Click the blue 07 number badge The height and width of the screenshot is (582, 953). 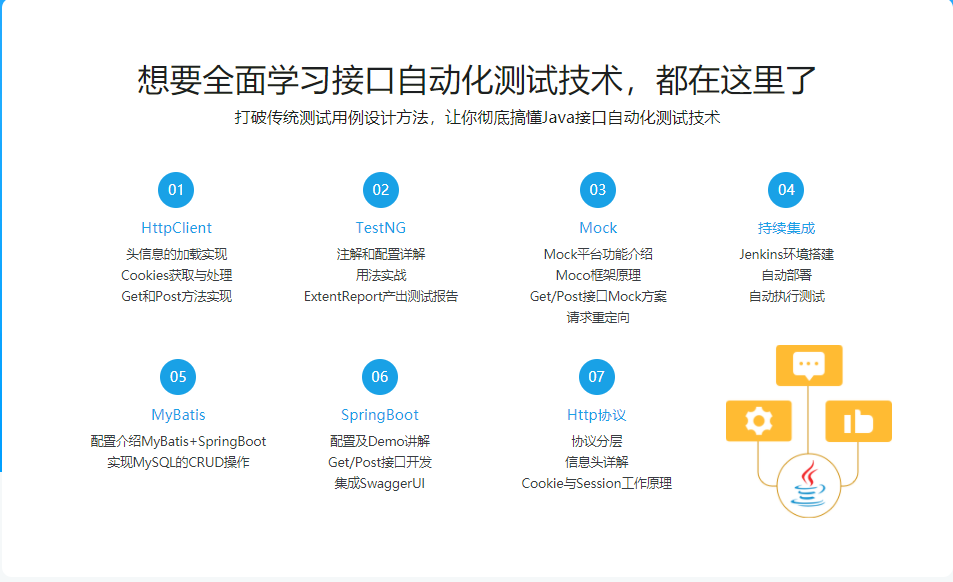(597, 377)
